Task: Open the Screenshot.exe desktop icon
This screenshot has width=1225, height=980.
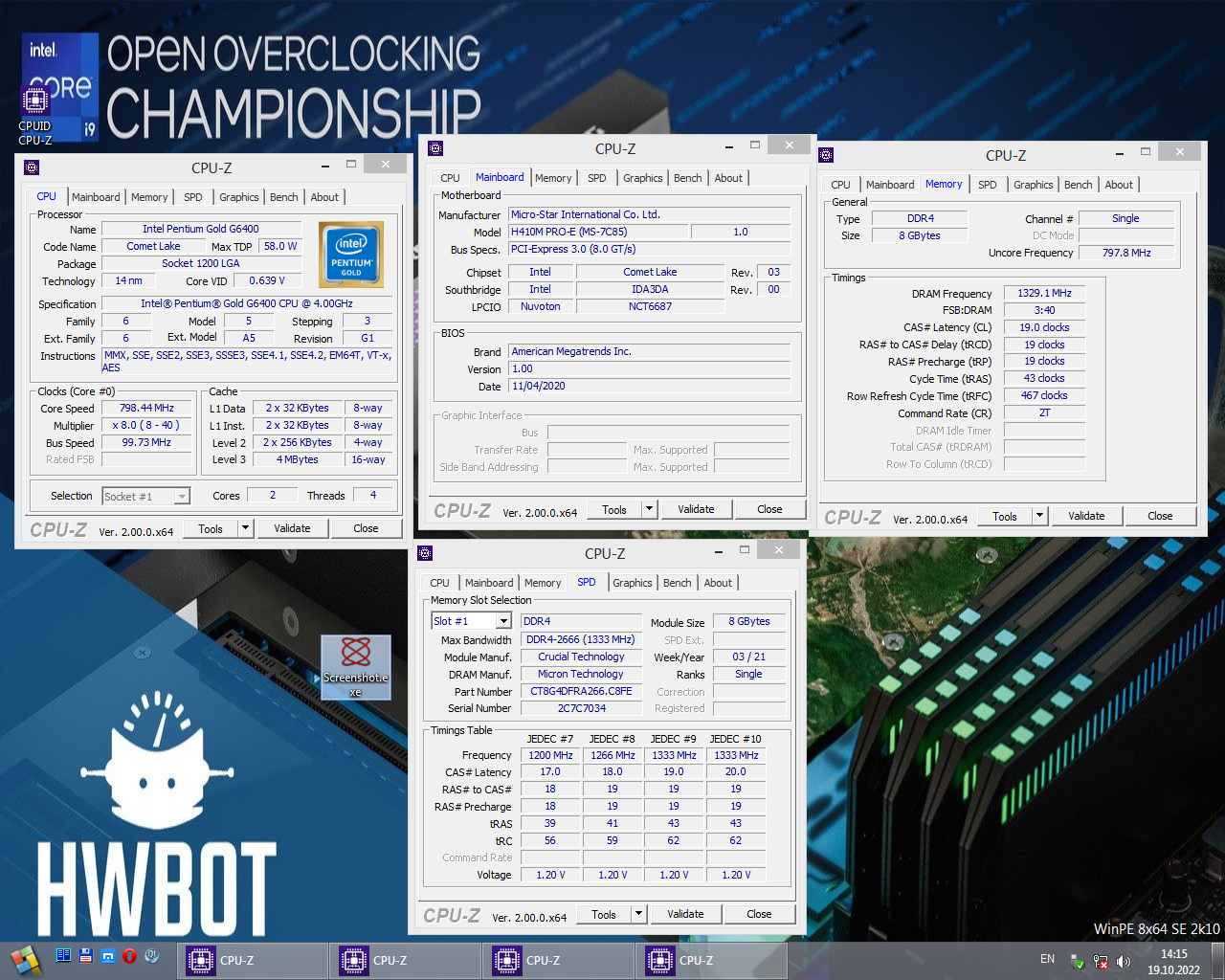Action: tap(356, 667)
